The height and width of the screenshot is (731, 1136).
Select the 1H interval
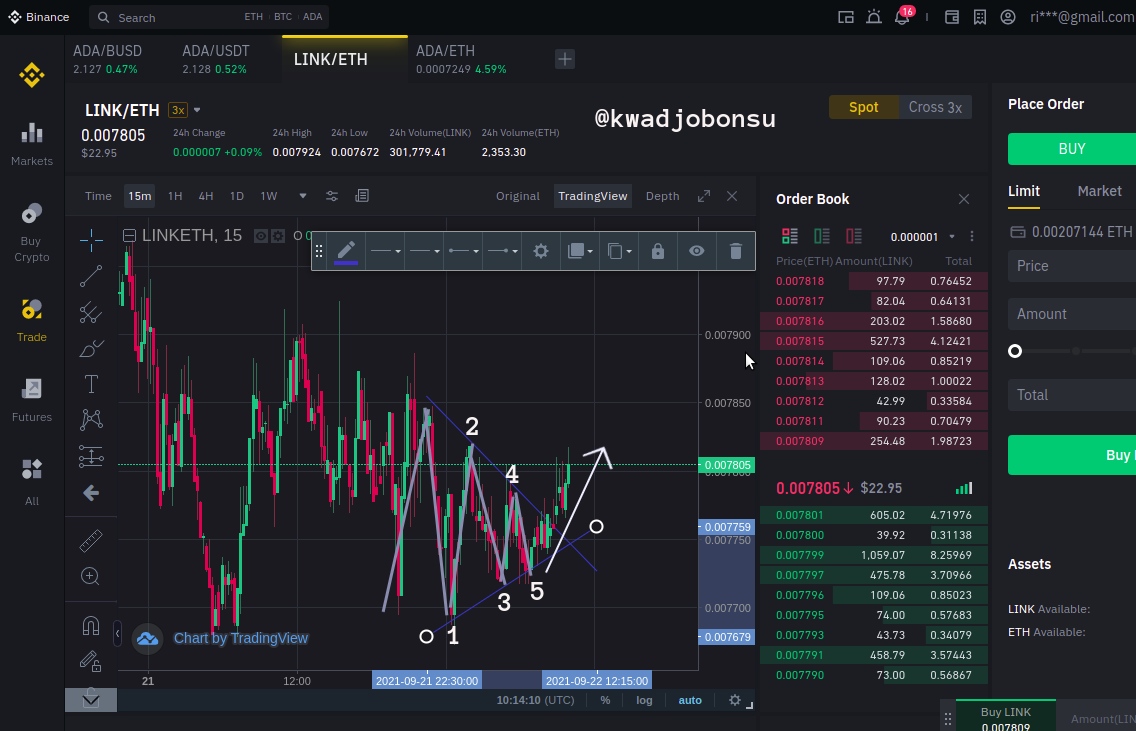tap(175, 196)
